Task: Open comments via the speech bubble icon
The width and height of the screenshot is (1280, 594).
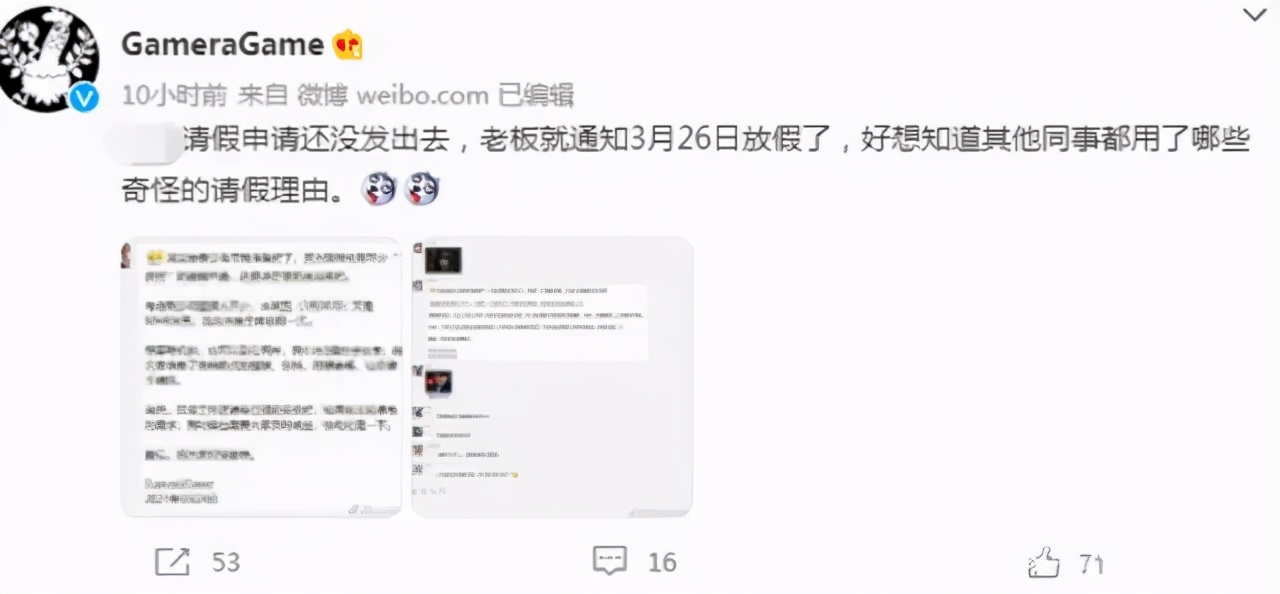Action: (610, 561)
